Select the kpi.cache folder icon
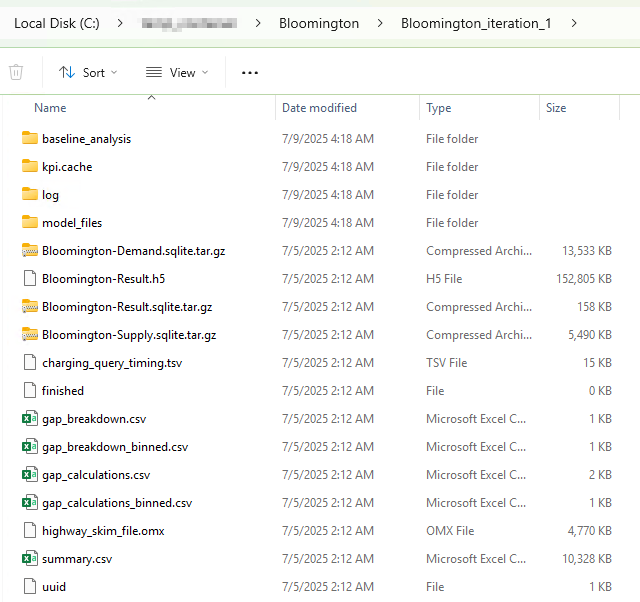 tap(30, 166)
